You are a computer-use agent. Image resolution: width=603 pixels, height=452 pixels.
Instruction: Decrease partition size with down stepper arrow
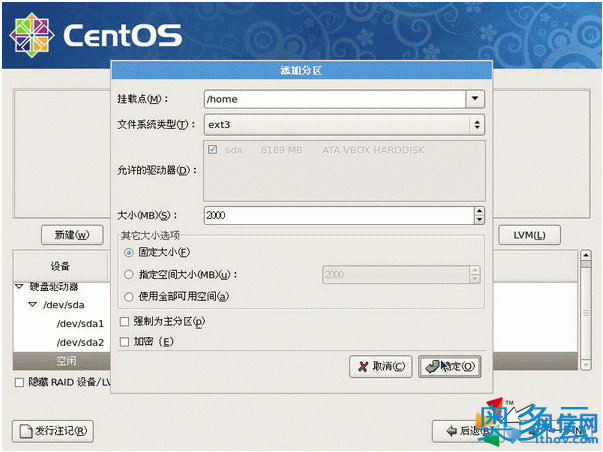[479, 220]
